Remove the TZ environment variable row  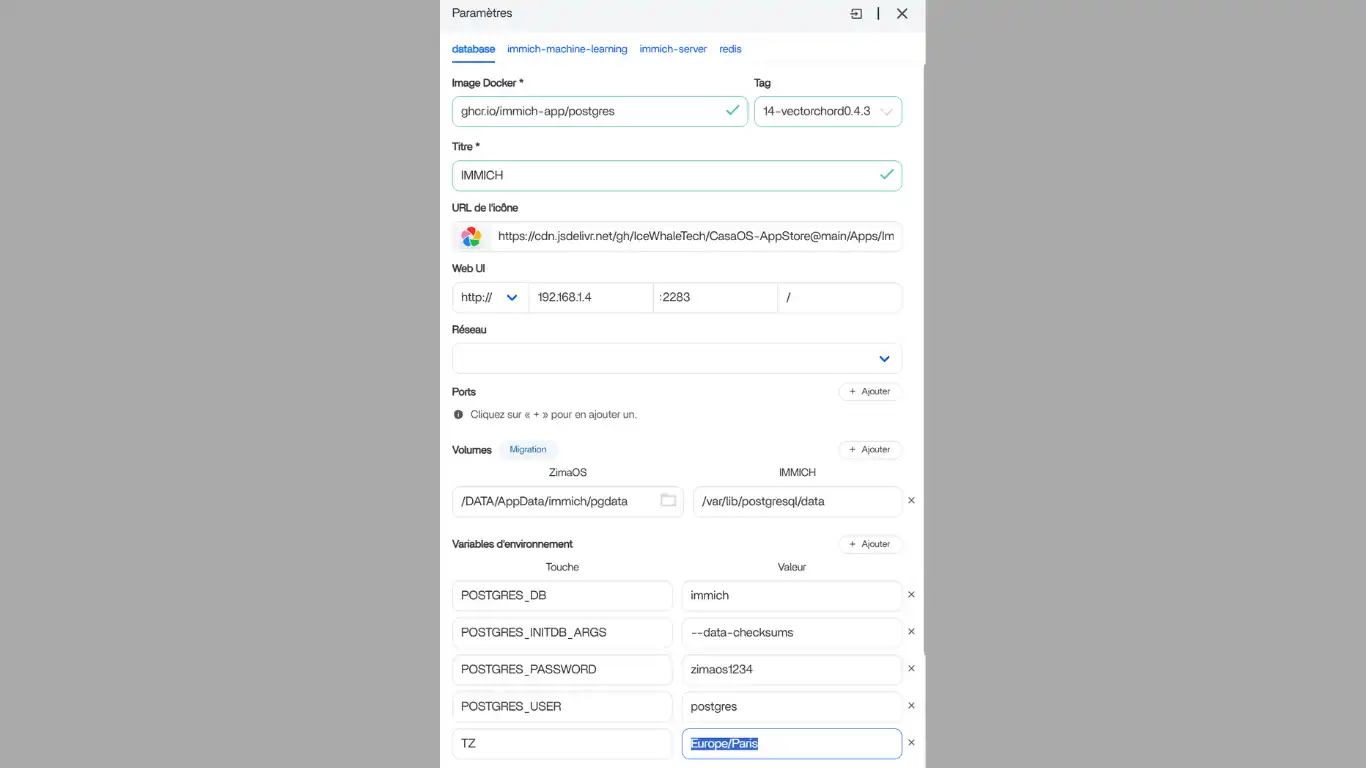pos(911,743)
